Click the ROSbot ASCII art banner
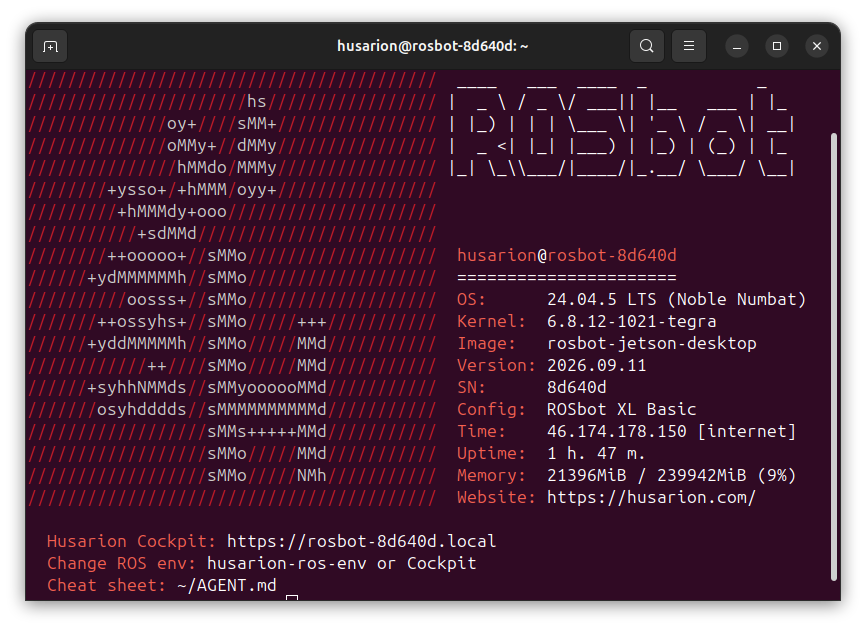Image resolution: width=866 pixels, height=629 pixels. 621,130
